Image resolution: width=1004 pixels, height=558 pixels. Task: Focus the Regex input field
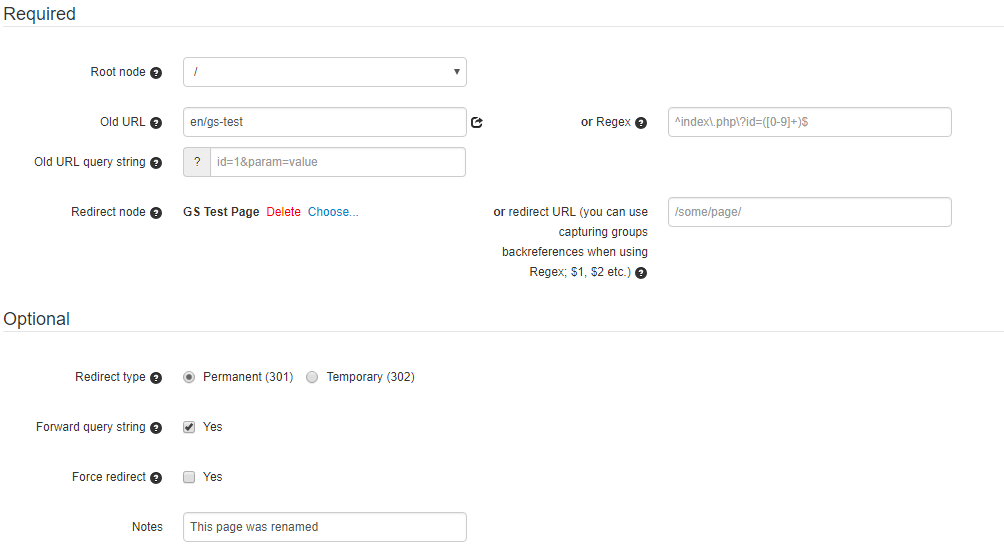coord(809,122)
